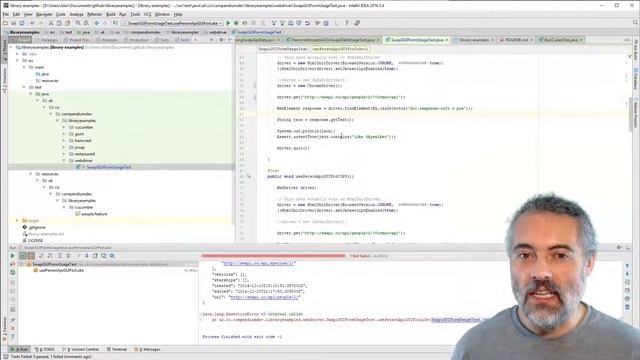Click the editor vertical scrollbar
Viewport: 640px width, 360px height.
click(631, 114)
